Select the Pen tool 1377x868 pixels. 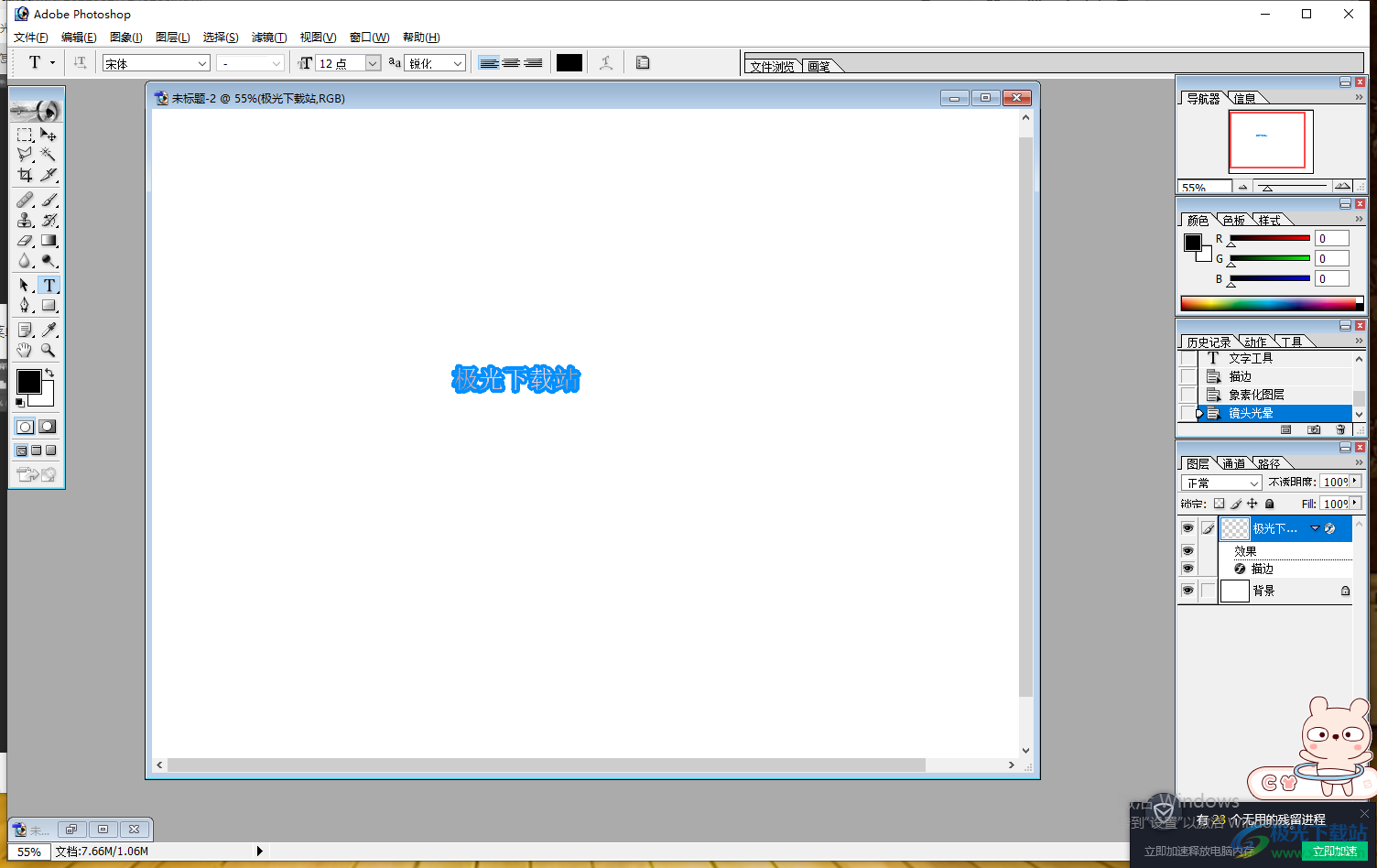click(25, 306)
